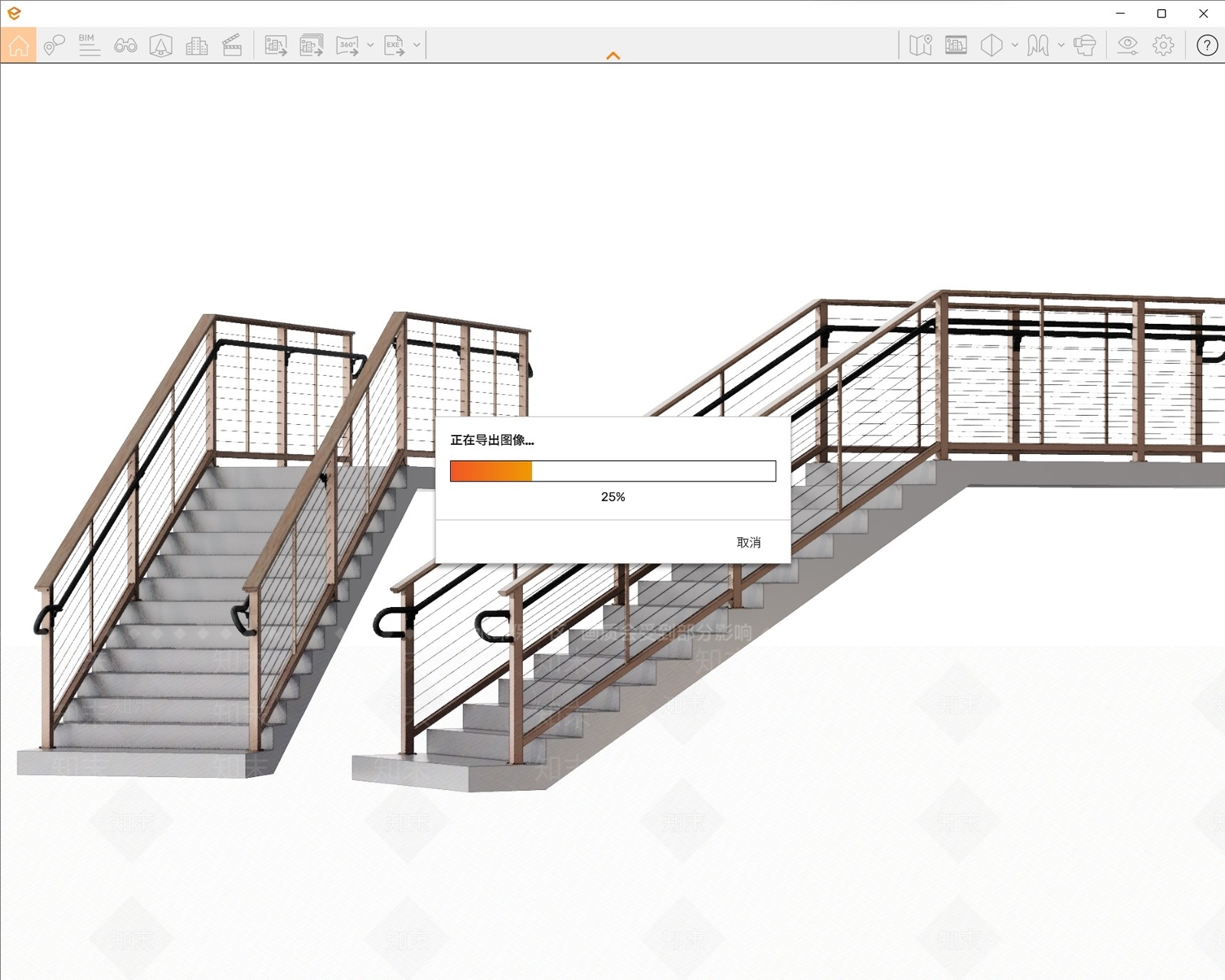
Task: Toggle the orthographic projection cube icon
Action: point(991,45)
